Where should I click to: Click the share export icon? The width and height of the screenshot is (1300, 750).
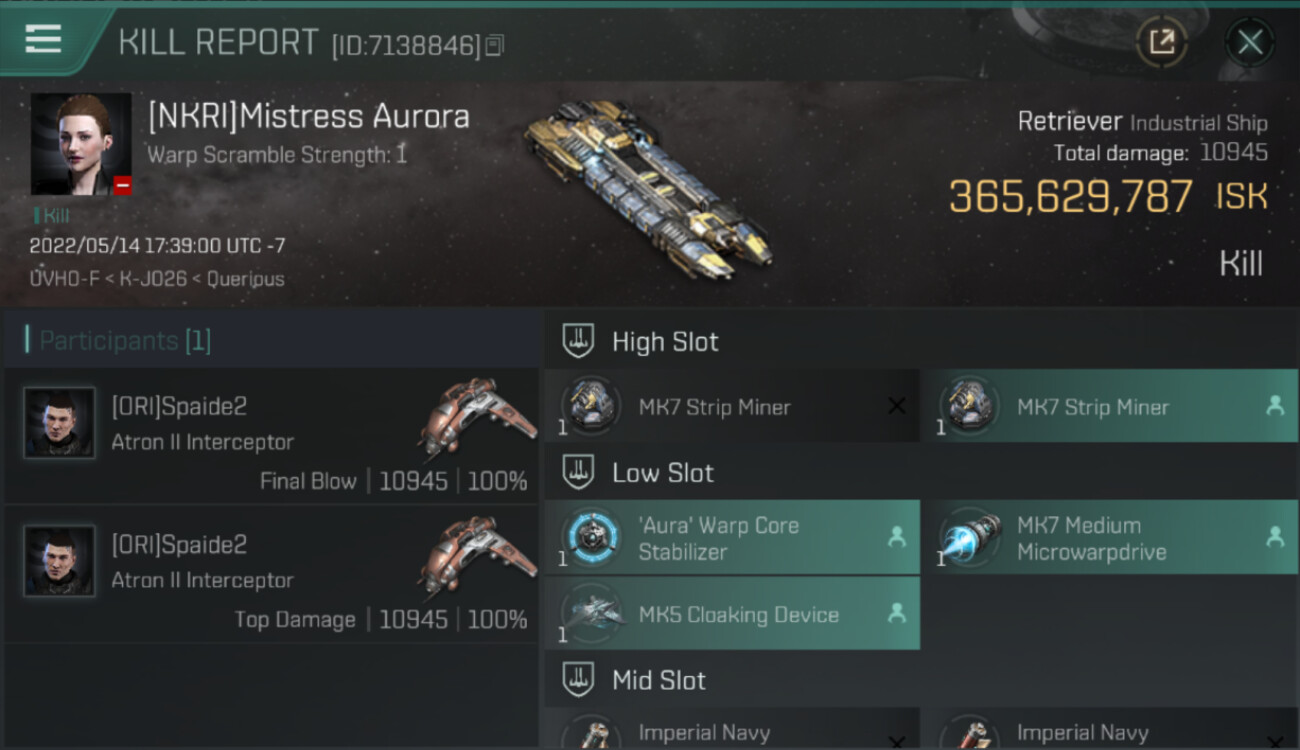(x=1161, y=42)
